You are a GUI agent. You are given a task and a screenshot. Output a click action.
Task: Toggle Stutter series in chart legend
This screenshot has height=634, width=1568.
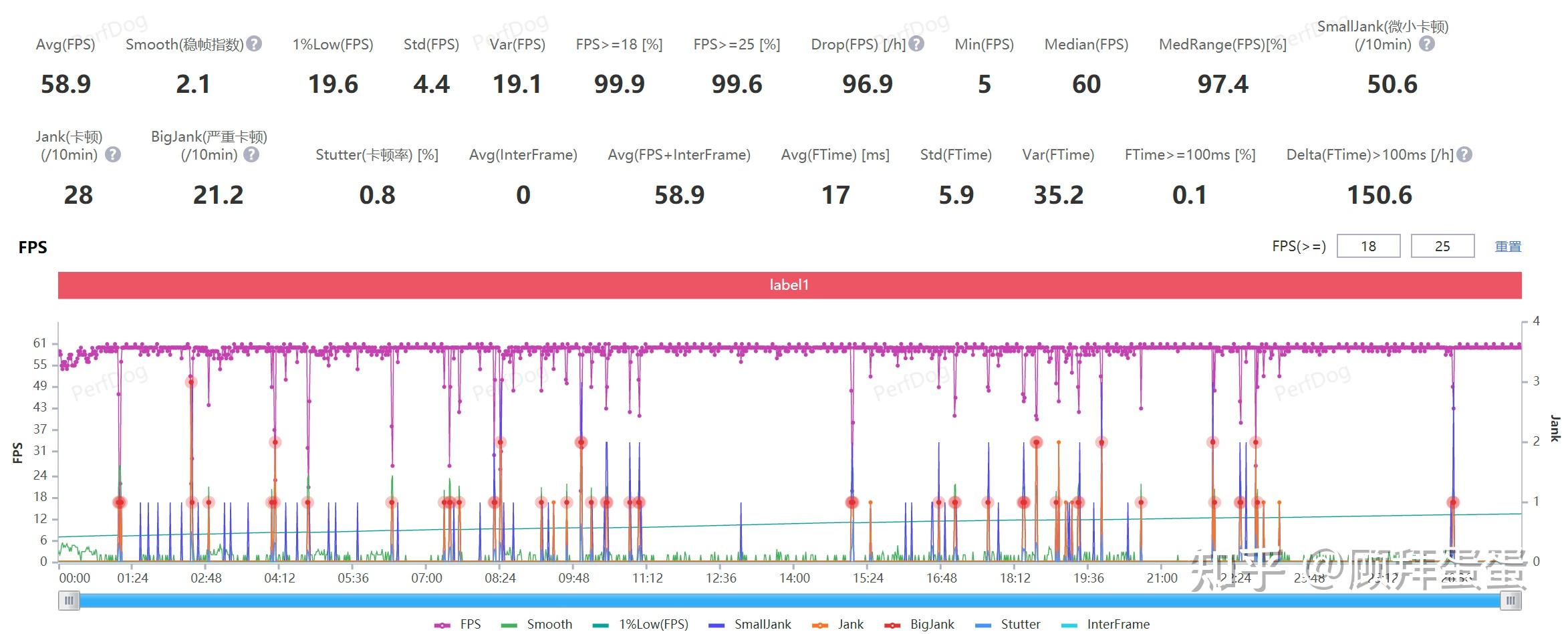[1008, 624]
